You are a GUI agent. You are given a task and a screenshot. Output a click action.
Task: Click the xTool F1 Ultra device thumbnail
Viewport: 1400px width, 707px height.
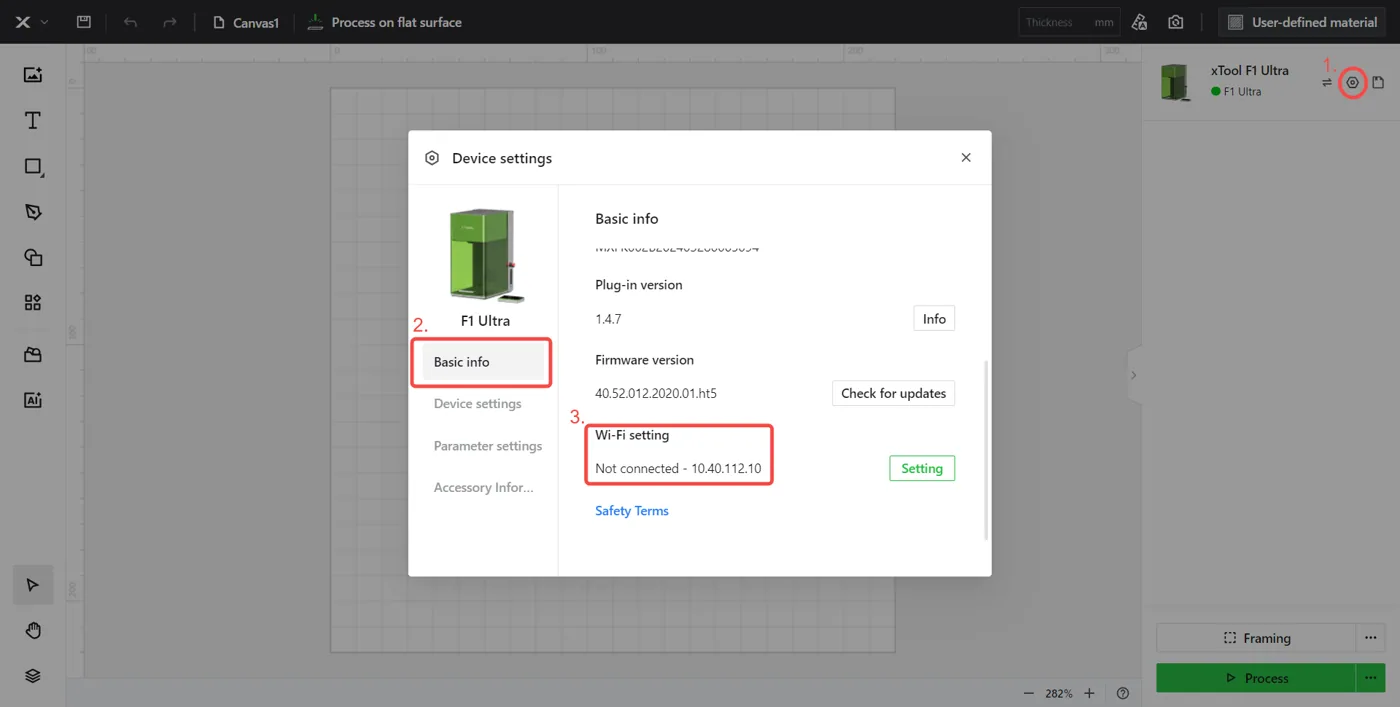click(1175, 82)
